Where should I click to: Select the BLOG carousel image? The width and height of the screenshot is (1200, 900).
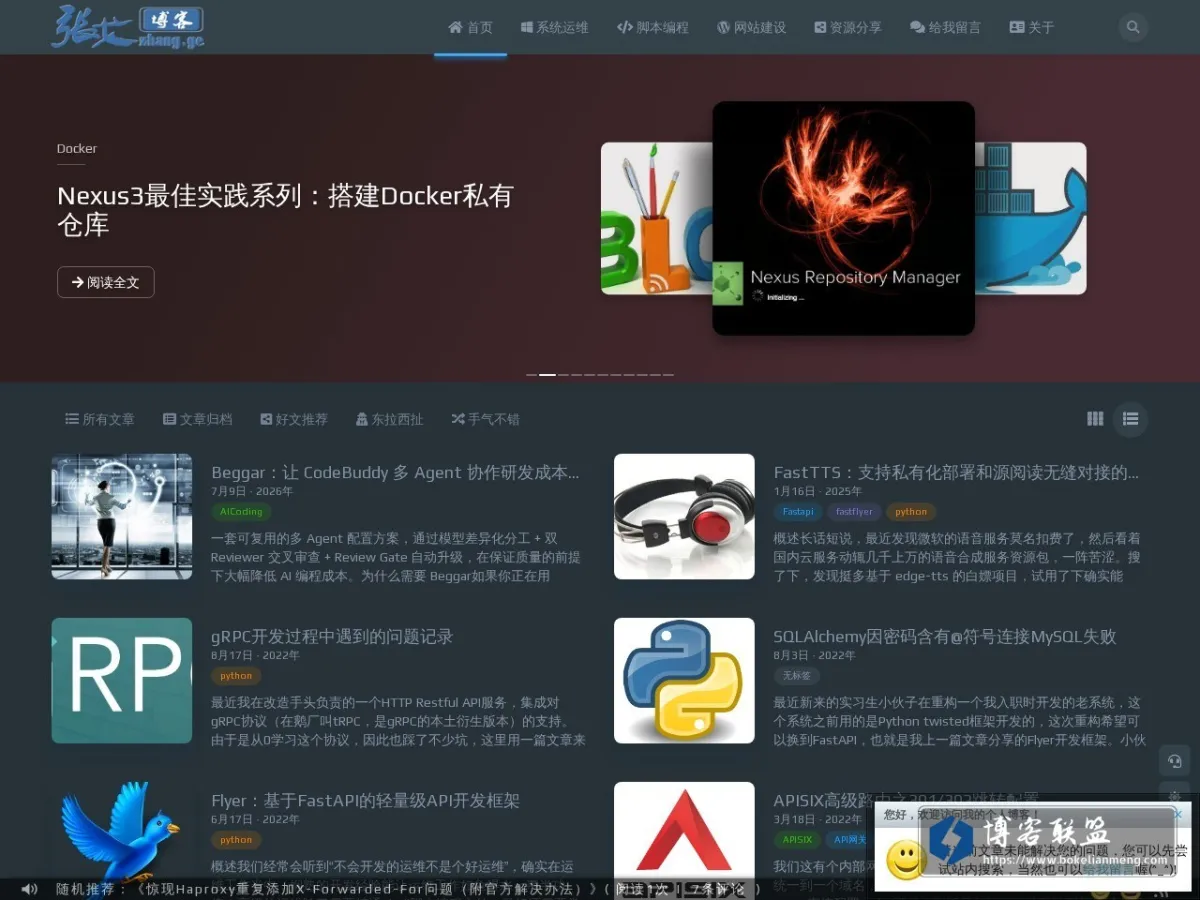[x=656, y=218]
